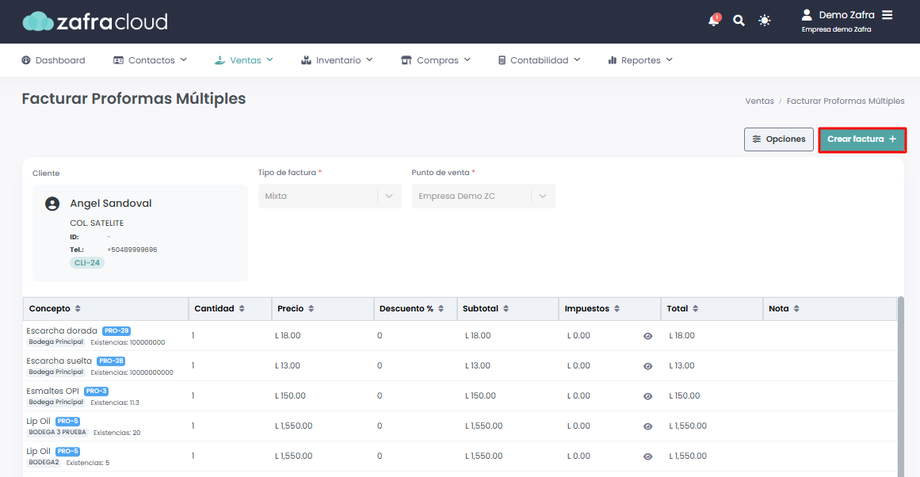920x477 pixels.
Task: Open the Dashboard menu item
Action: [x=53, y=60]
